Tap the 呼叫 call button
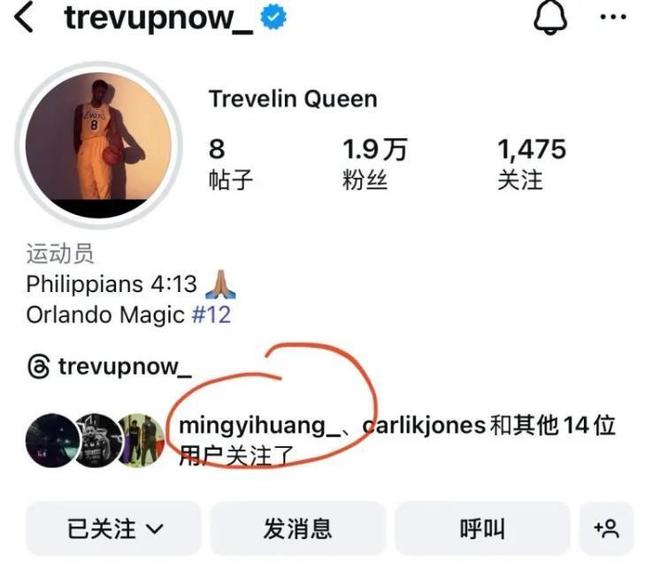The height and width of the screenshot is (570, 660). [x=482, y=529]
